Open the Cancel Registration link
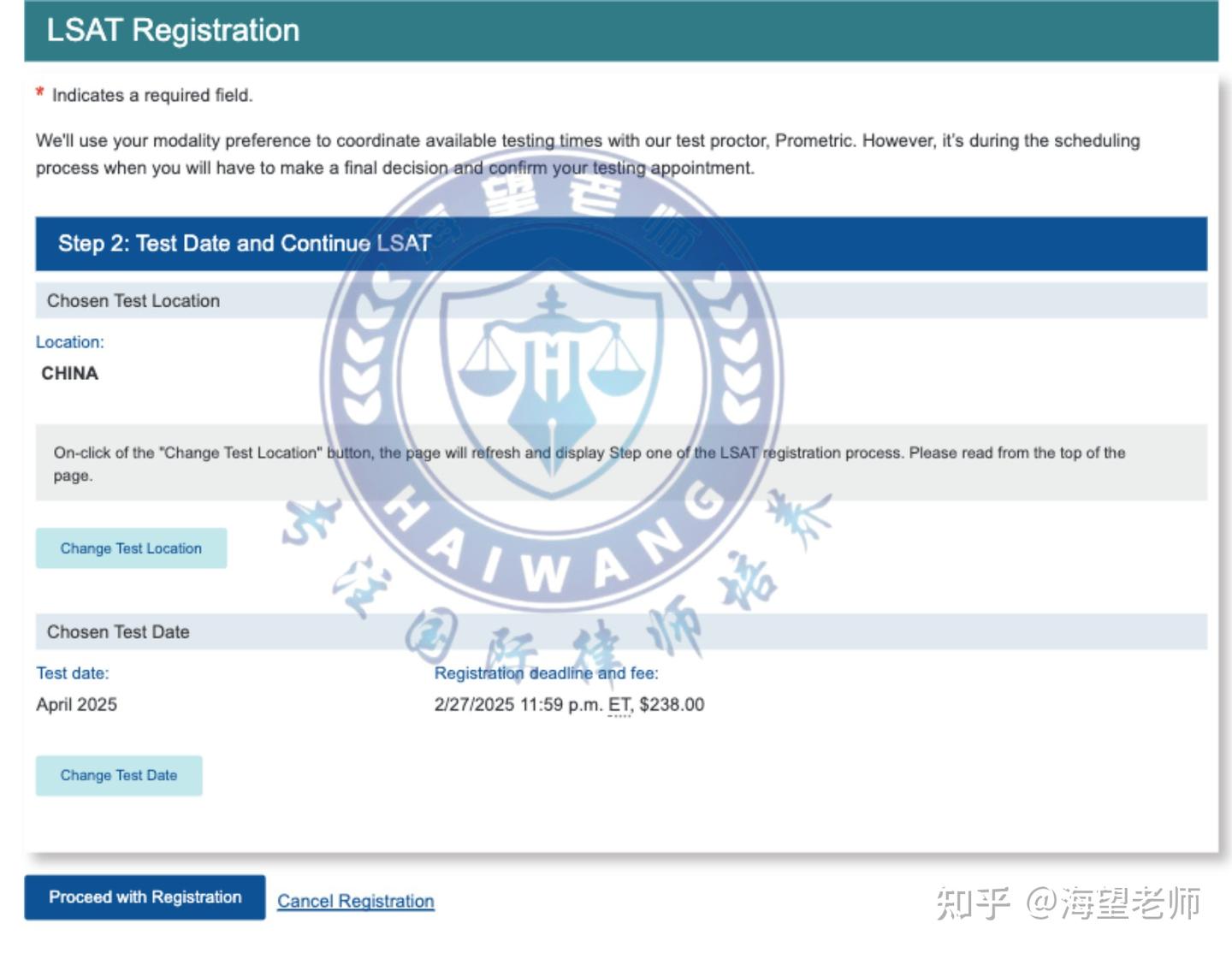The image size is (1232, 953). coord(356,901)
